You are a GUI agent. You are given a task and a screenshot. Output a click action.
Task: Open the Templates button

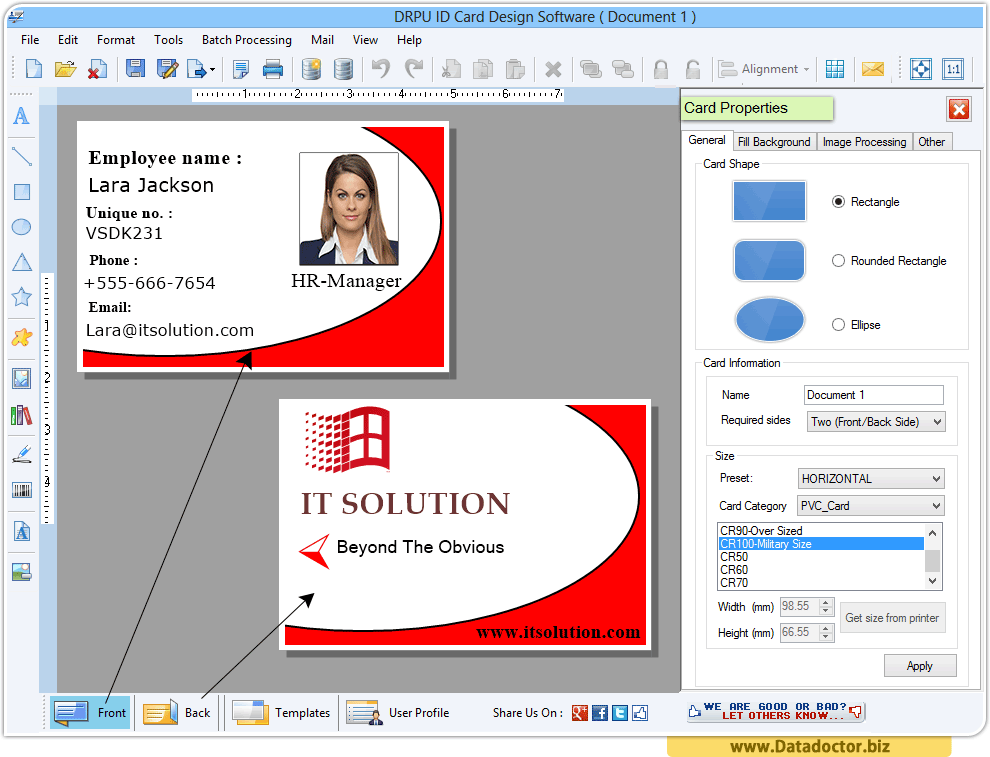coord(281,713)
